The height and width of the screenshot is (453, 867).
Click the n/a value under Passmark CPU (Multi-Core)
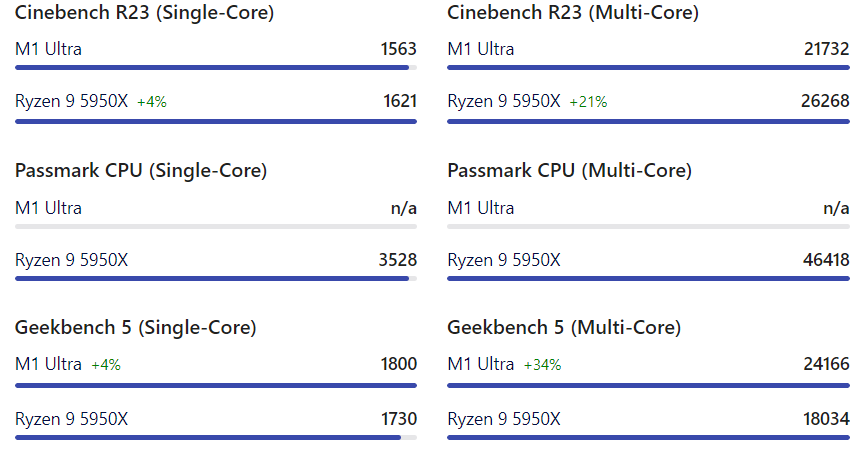pyautogui.click(x=836, y=208)
